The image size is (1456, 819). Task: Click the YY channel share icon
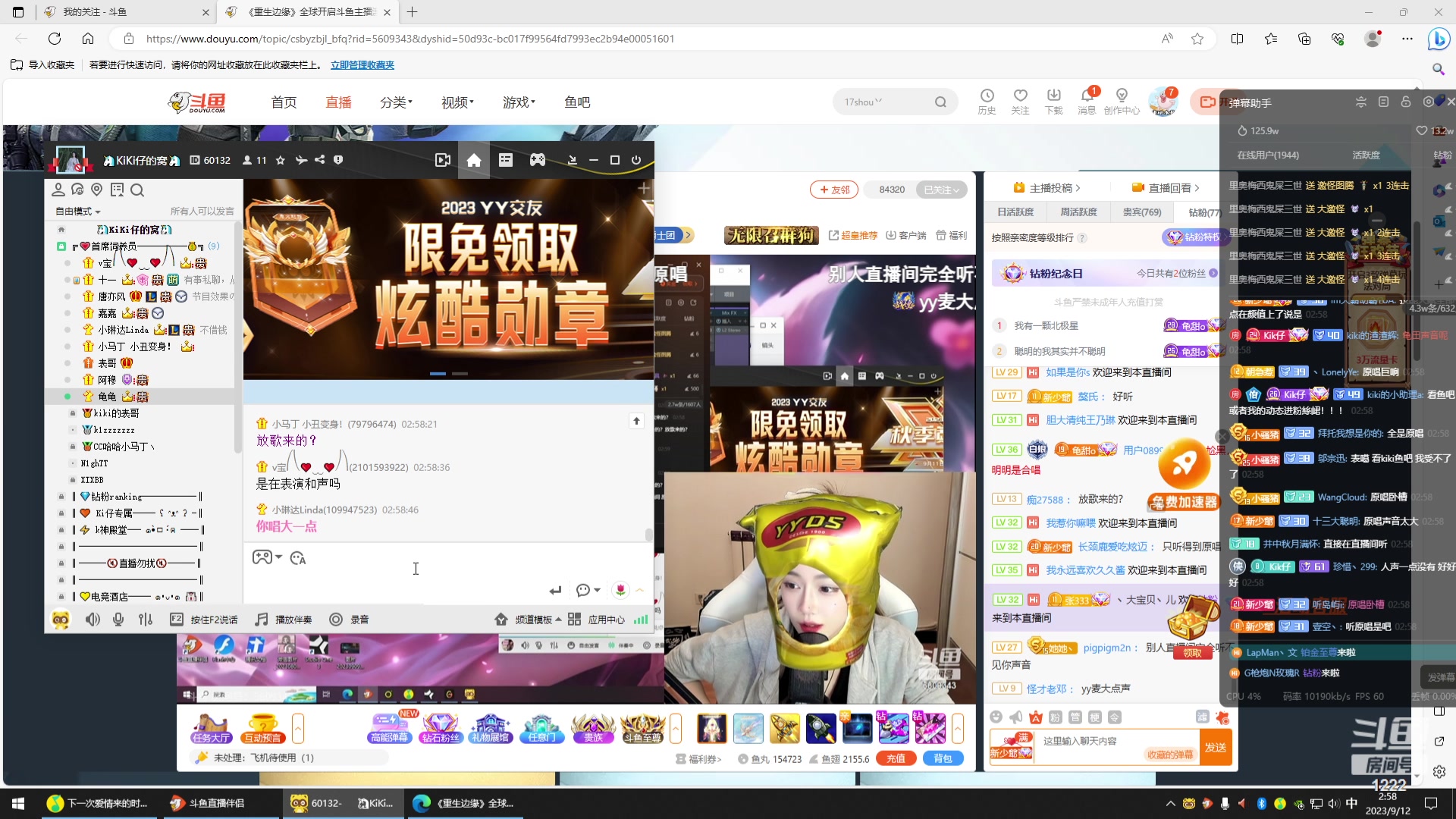pos(320,160)
